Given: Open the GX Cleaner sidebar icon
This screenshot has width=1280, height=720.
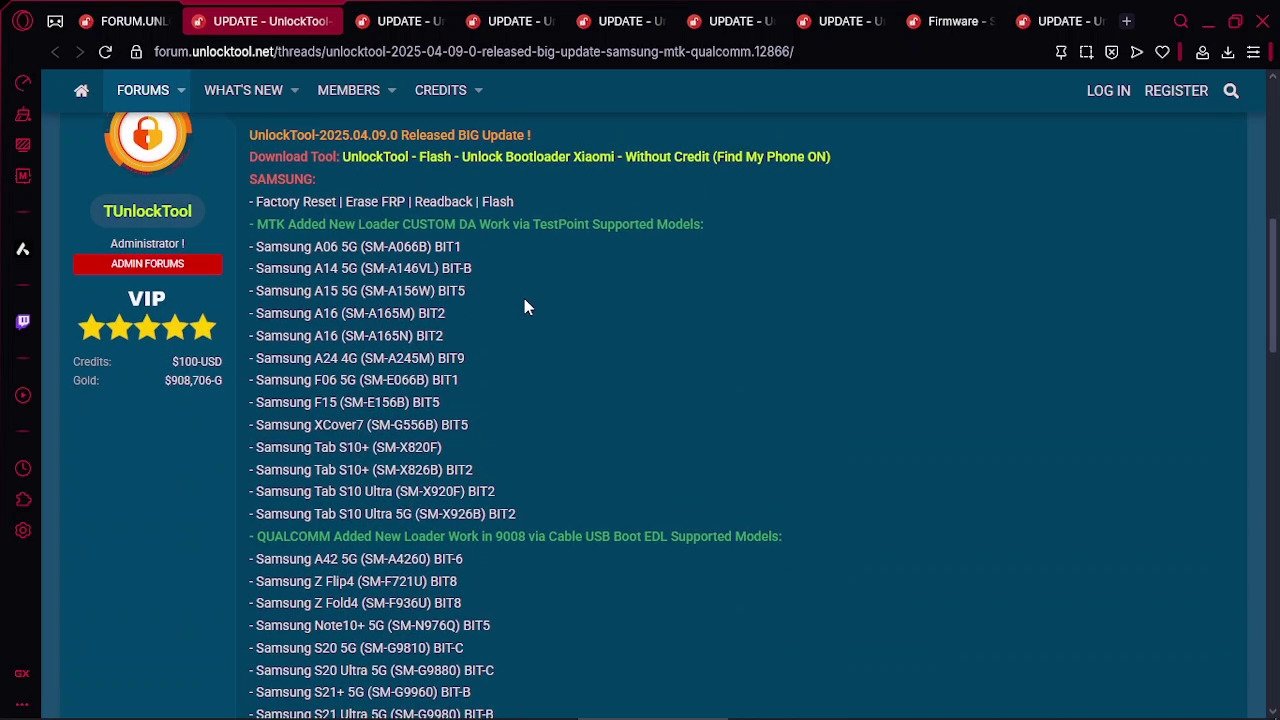Looking at the screenshot, I should (22, 114).
